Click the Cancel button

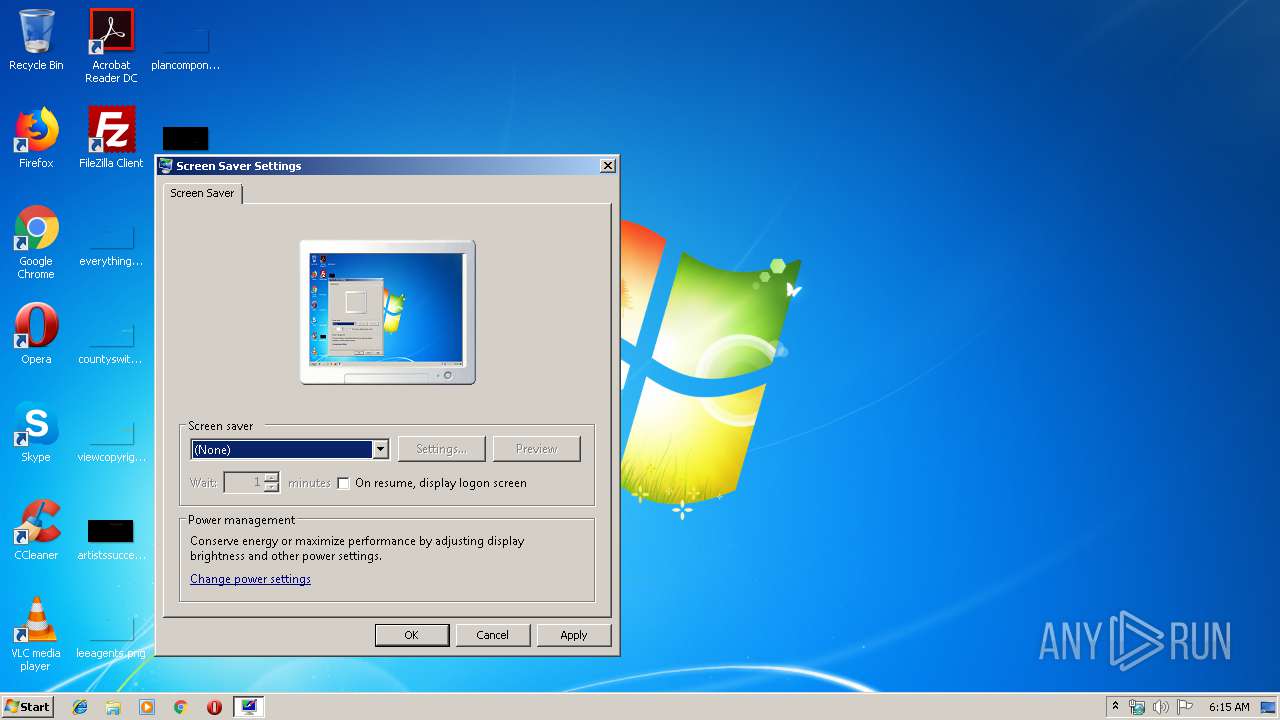pyautogui.click(x=492, y=635)
